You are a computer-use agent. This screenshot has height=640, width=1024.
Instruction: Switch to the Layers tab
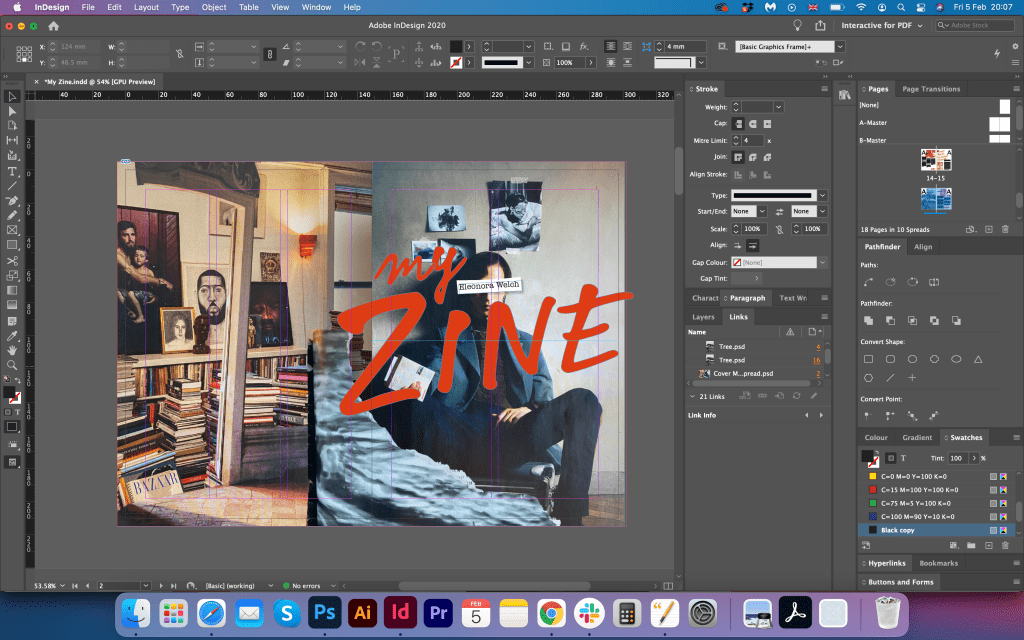tap(703, 317)
